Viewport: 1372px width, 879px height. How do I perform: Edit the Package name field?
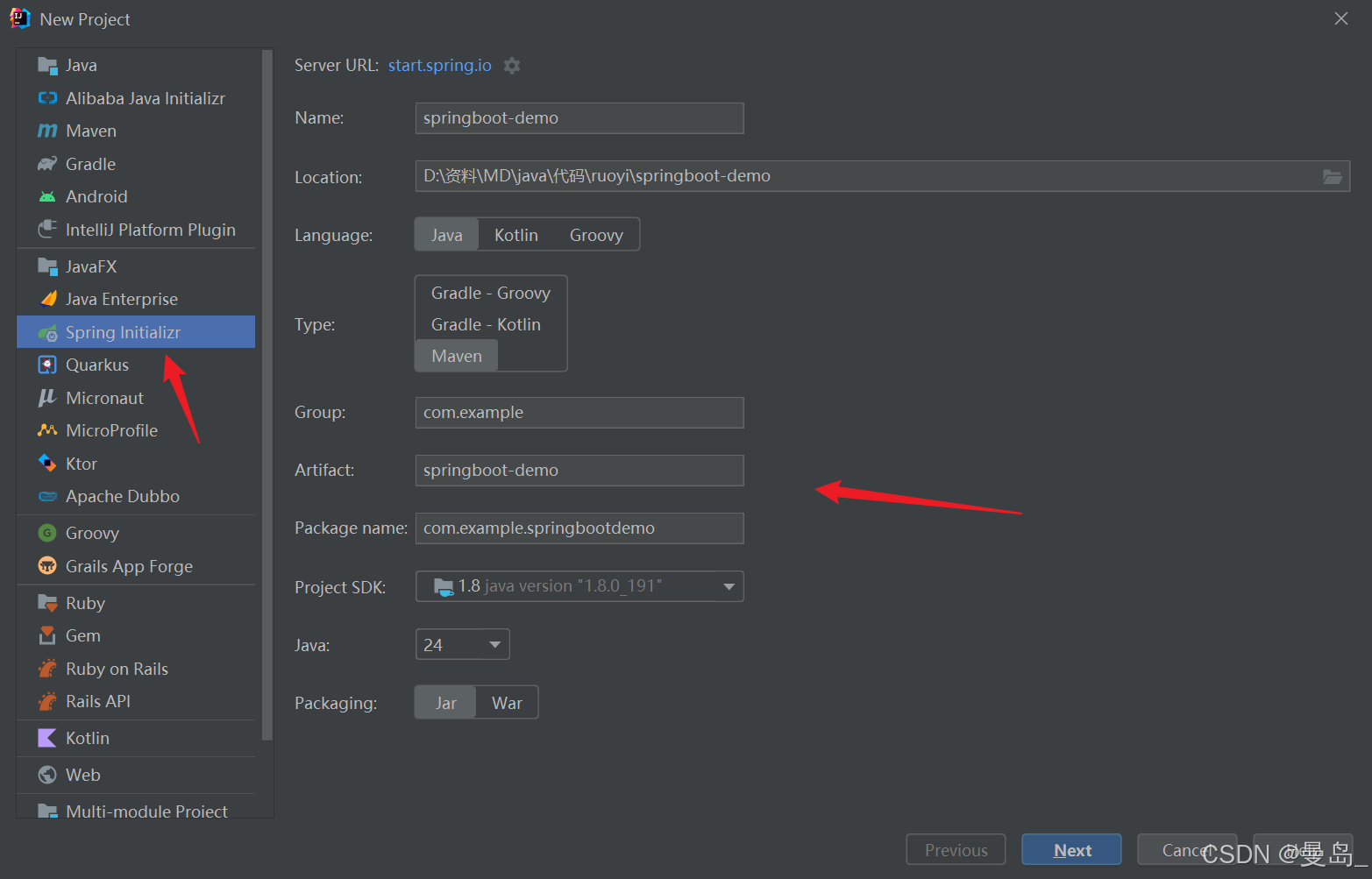pyautogui.click(x=579, y=528)
